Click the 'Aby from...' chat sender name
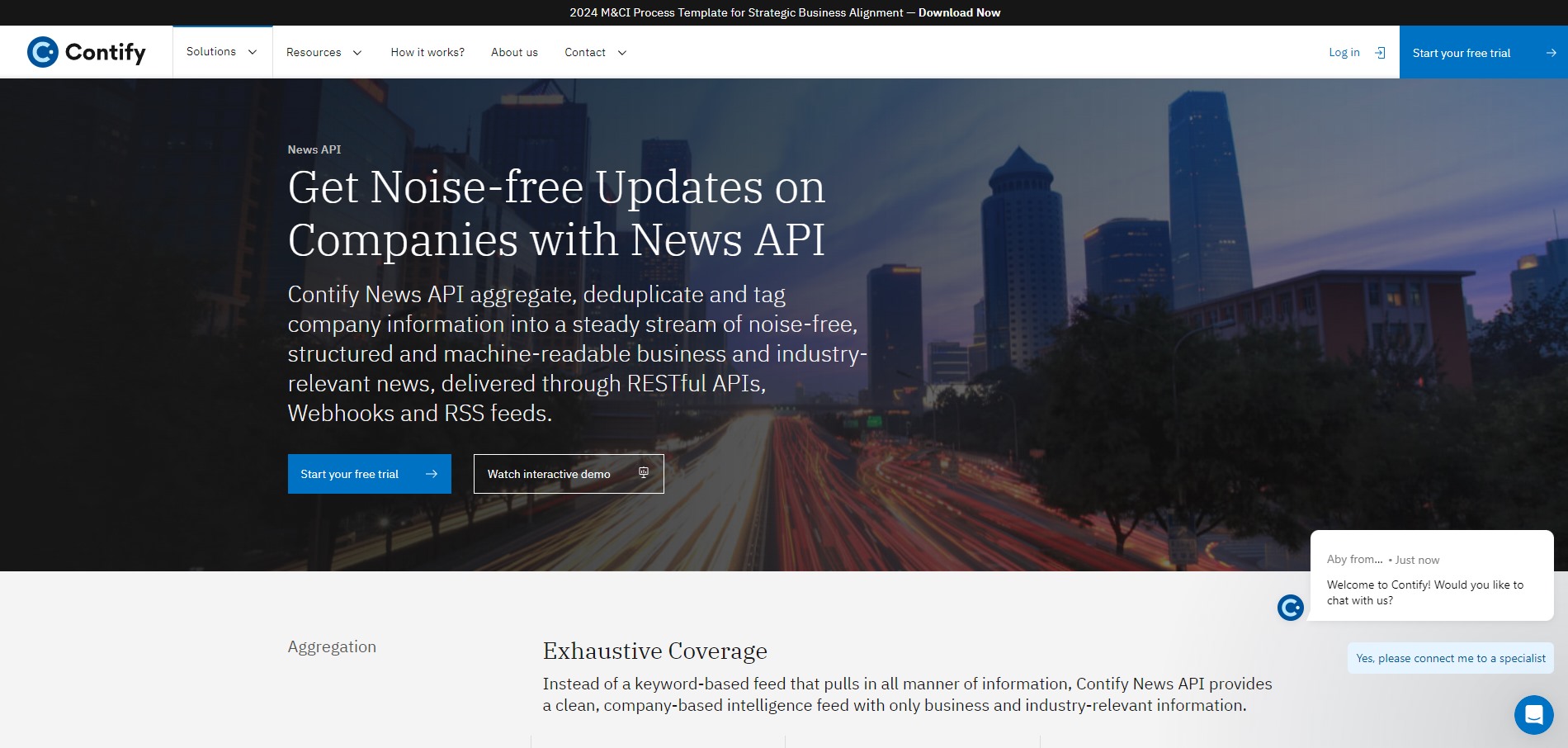Screen dimensions: 1568x748 click(1355, 559)
